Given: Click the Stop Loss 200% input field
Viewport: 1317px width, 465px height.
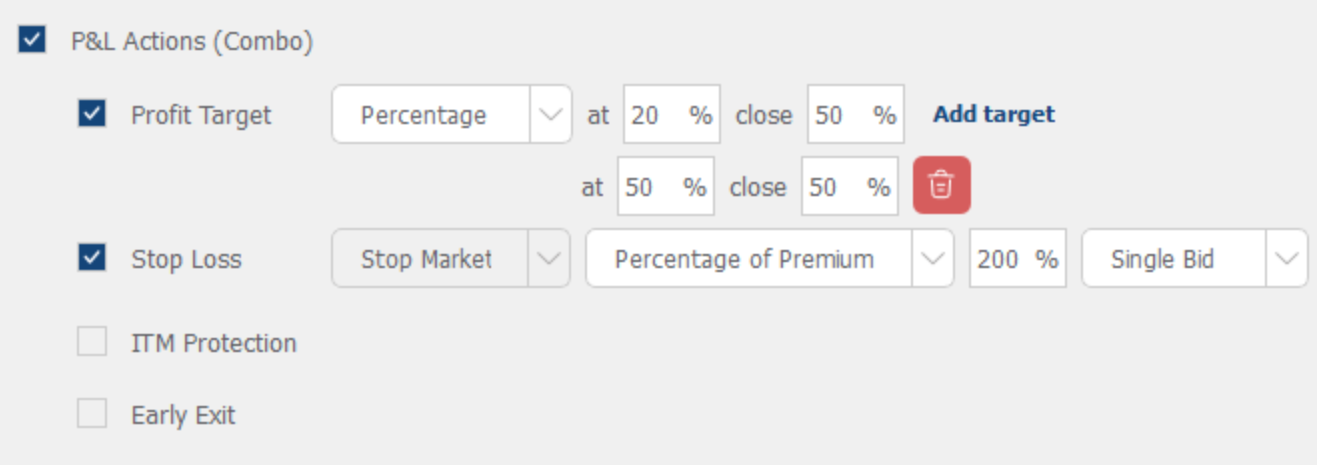Looking at the screenshot, I should [x=1004, y=259].
